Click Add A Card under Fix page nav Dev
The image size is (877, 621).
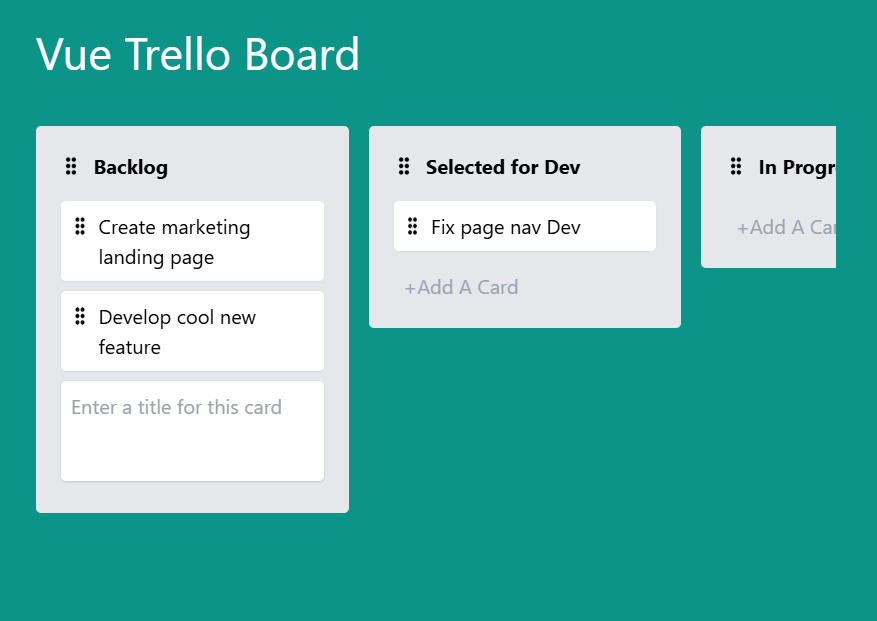[x=461, y=287]
